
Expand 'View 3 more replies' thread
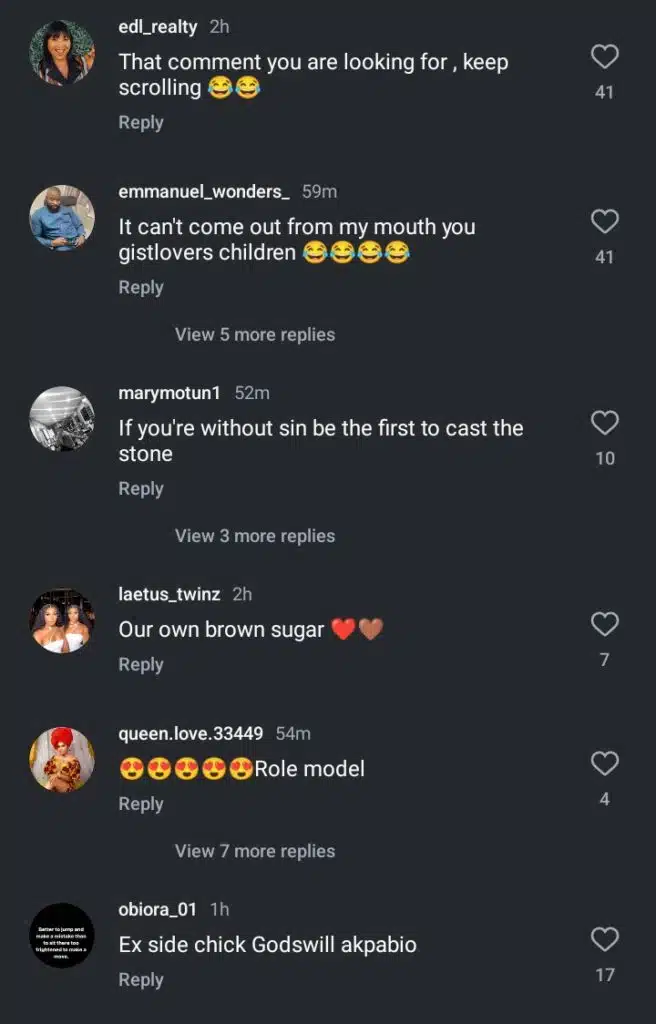[x=255, y=536]
